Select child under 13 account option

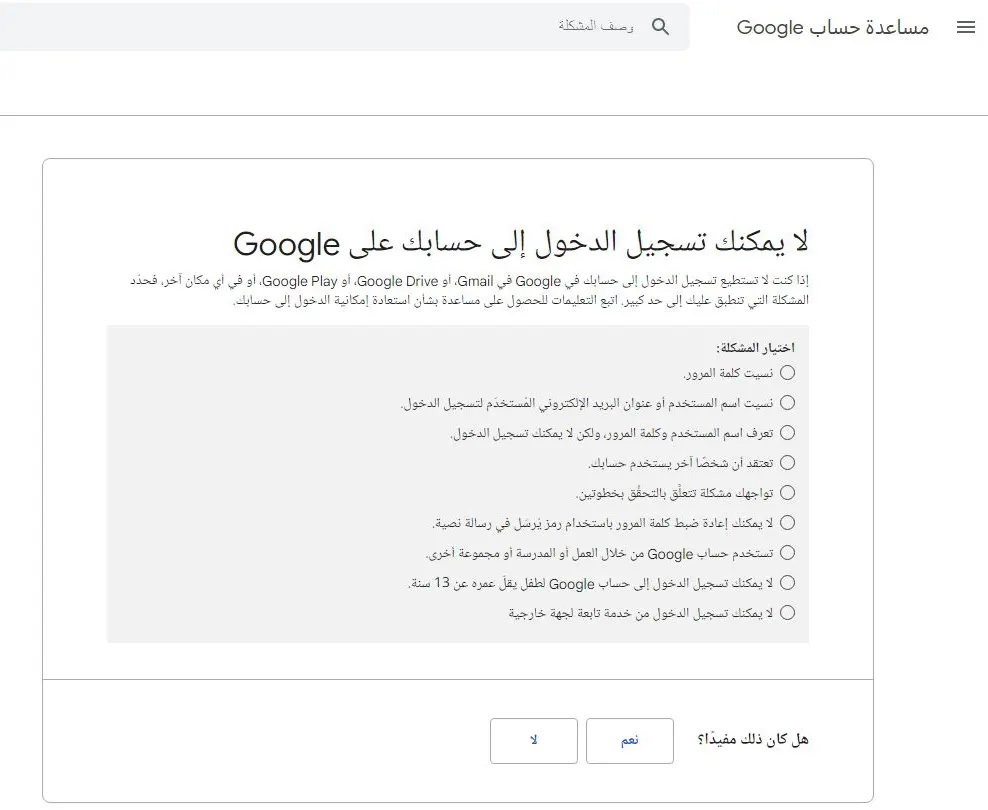click(787, 583)
